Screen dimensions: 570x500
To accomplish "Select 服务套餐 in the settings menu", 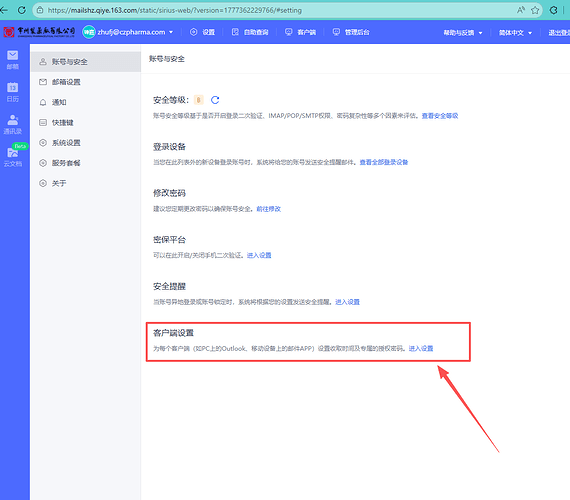I will point(86,163).
